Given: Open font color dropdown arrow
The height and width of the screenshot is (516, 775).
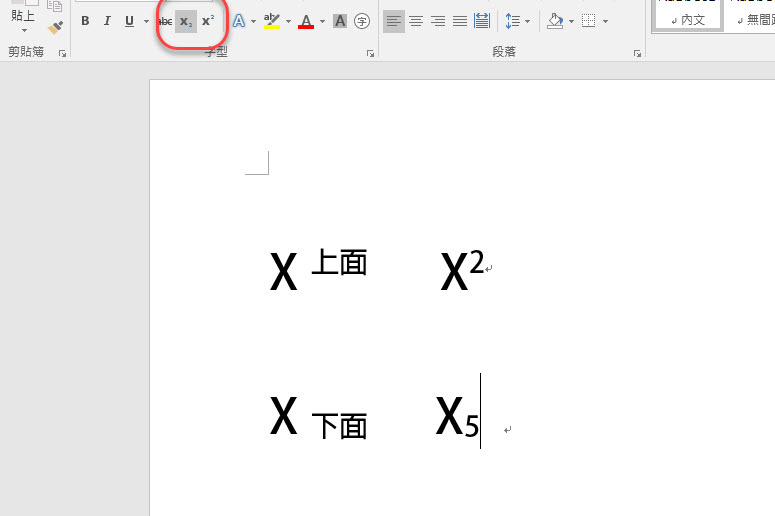Looking at the screenshot, I should [x=322, y=21].
